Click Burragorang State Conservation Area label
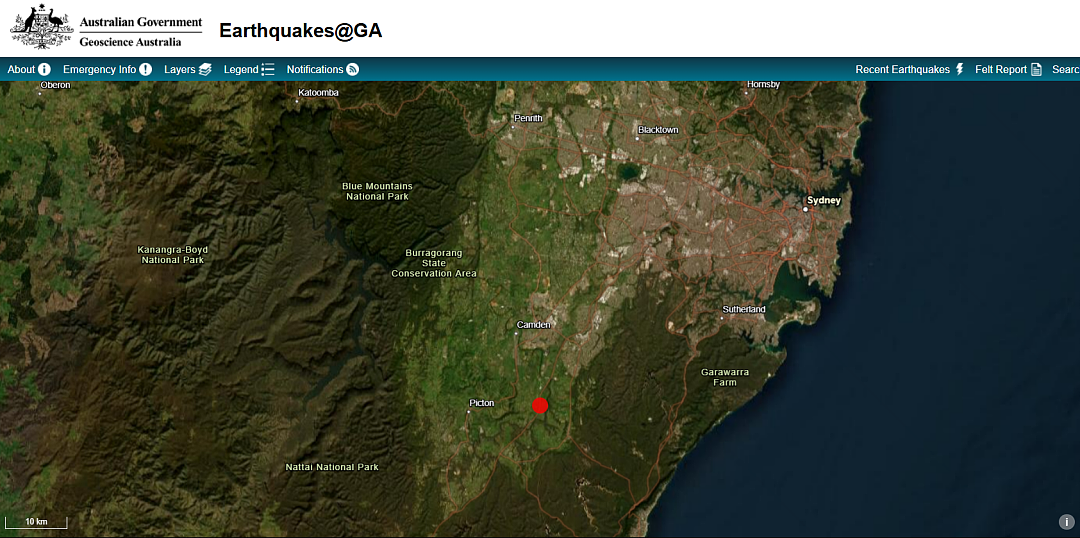Screen dimensions: 1080x538 point(434,263)
